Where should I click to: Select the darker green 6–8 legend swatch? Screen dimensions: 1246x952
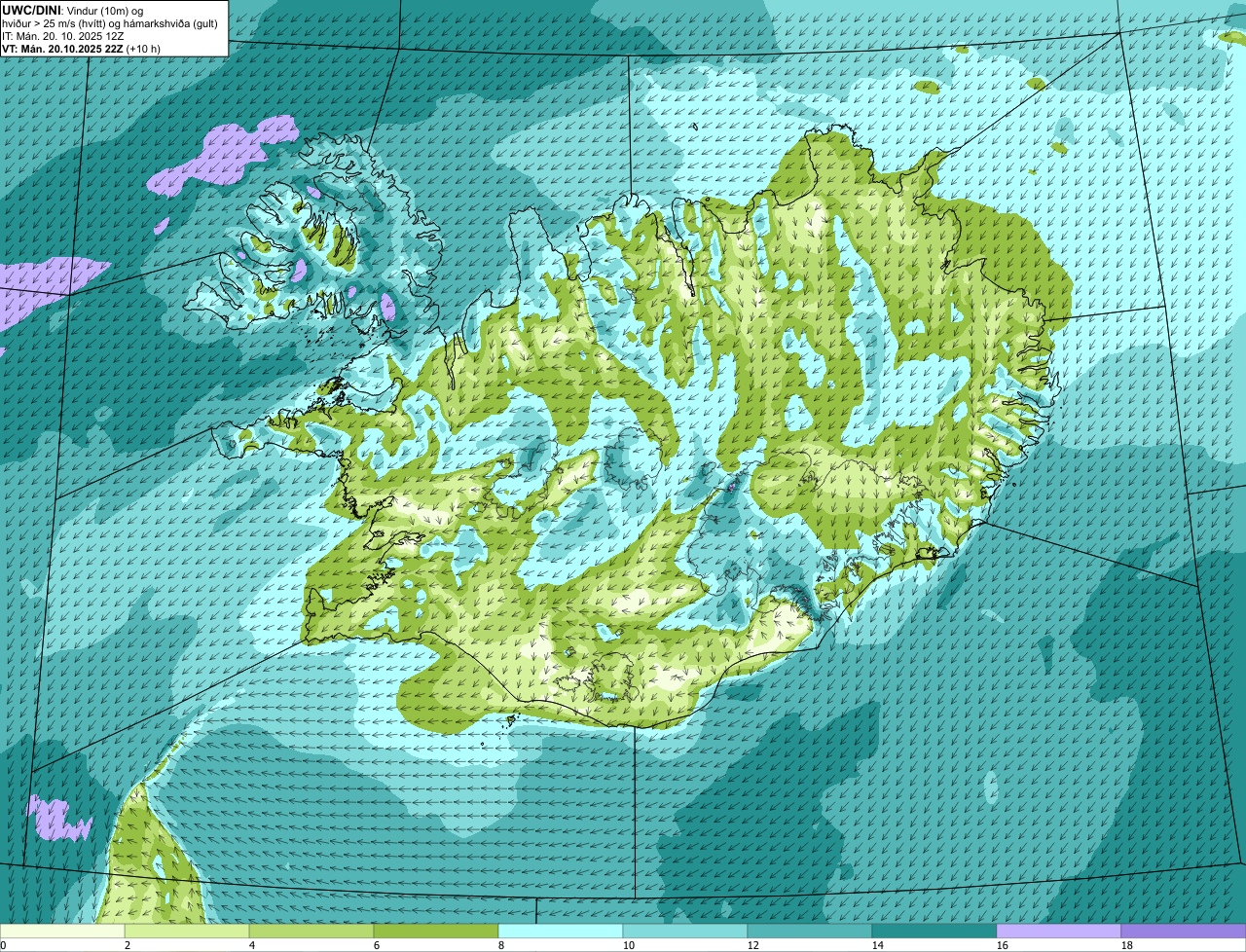[x=436, y=931]
